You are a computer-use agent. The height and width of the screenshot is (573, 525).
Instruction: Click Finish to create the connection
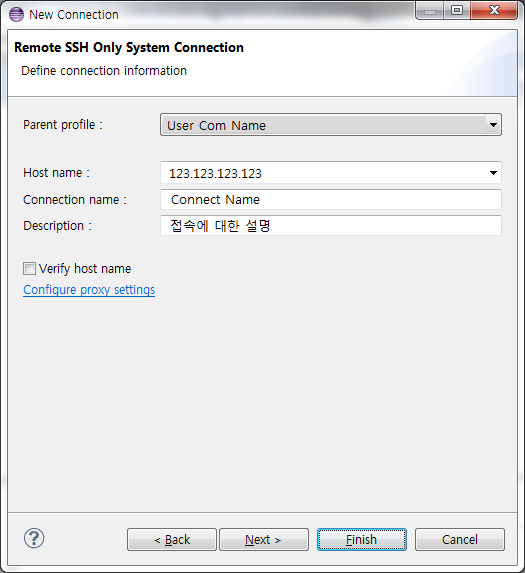(x=362, y=539)
